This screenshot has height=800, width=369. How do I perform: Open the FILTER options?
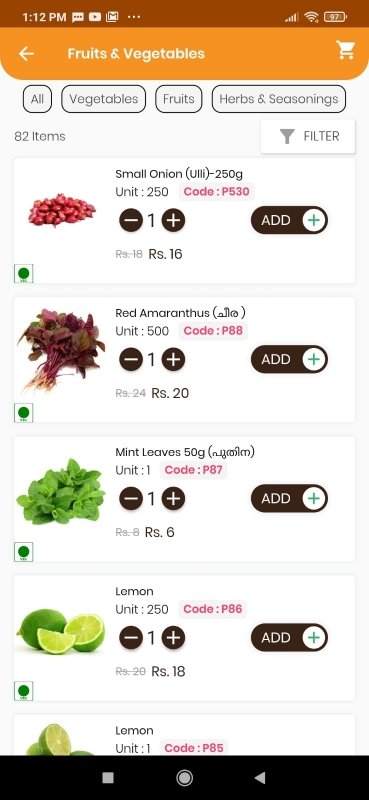click(x=308, y=136)
